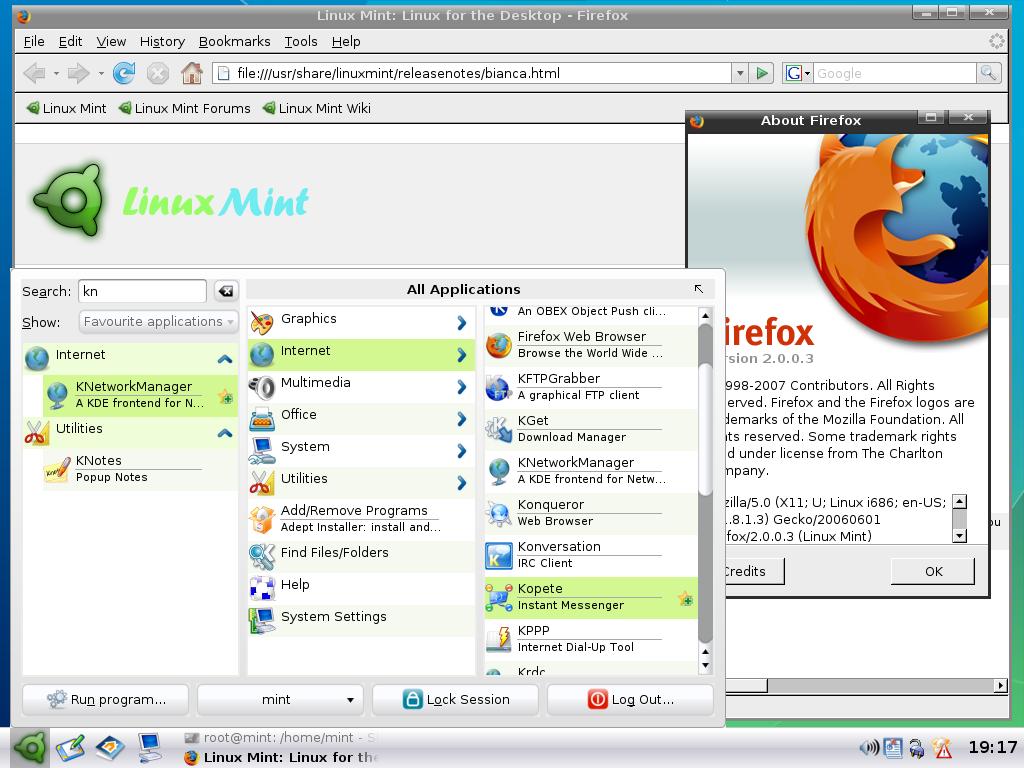This screenshot has width=1024, height=768.
Task: Reload the page with the refresh icon
Action: point(123,73)
